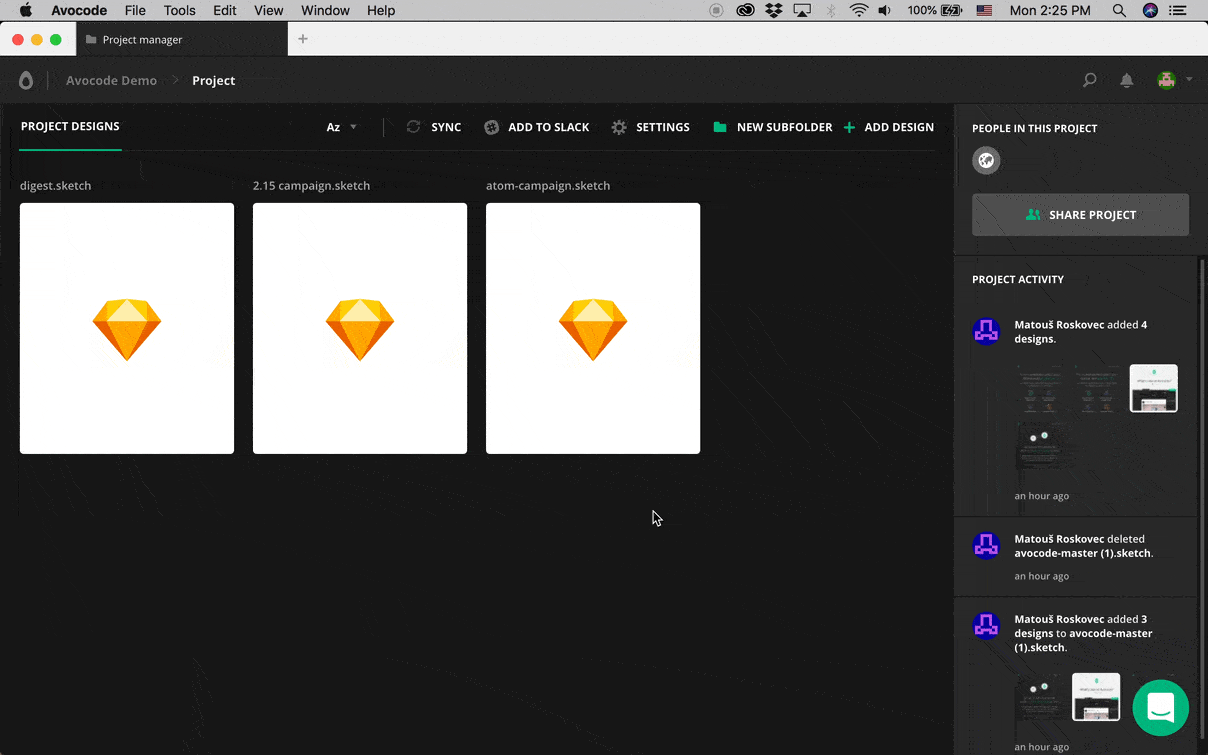Open the Tools menu

(x=180, y=10)
